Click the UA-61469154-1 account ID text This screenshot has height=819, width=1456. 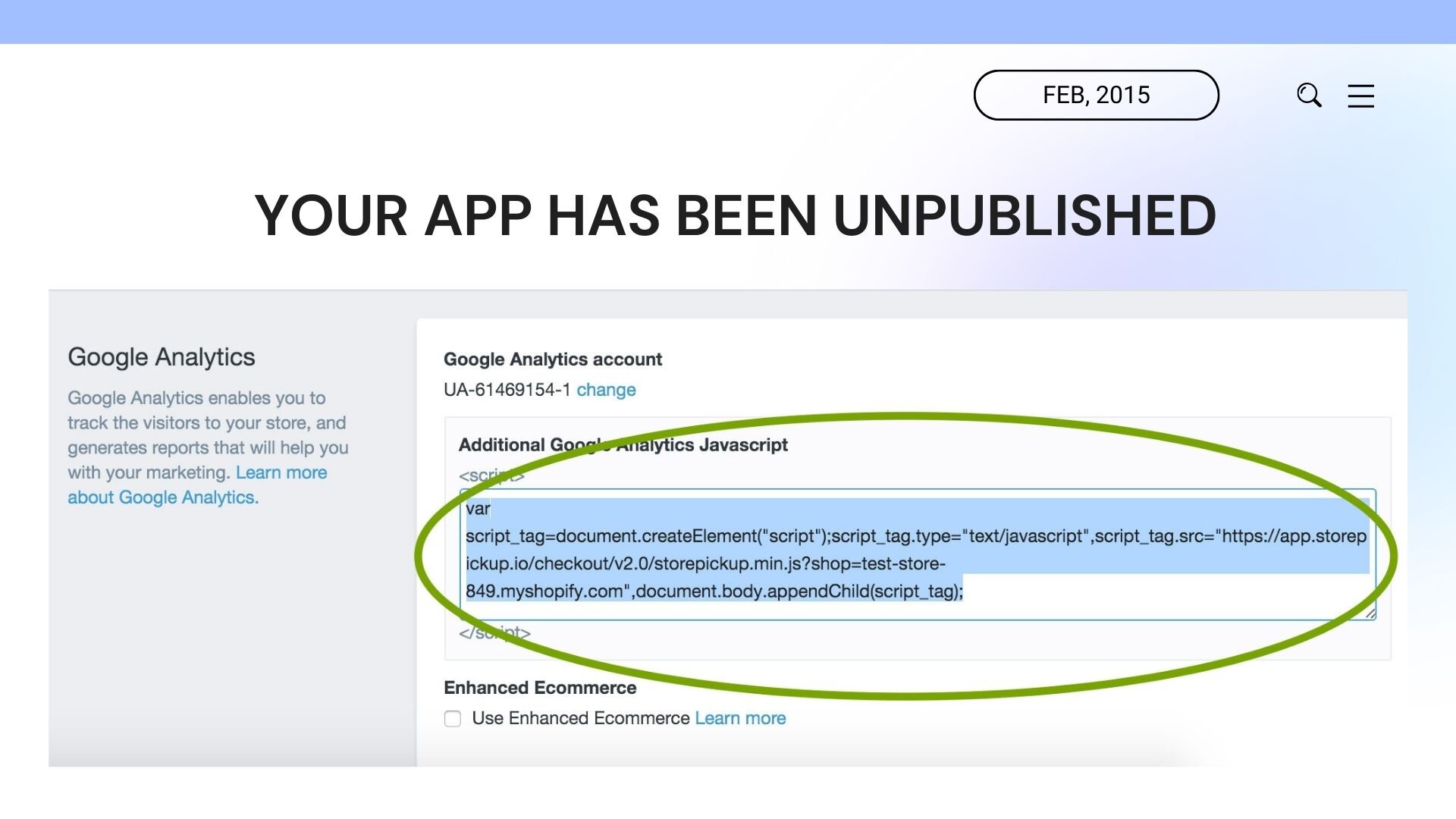point(507,390)
